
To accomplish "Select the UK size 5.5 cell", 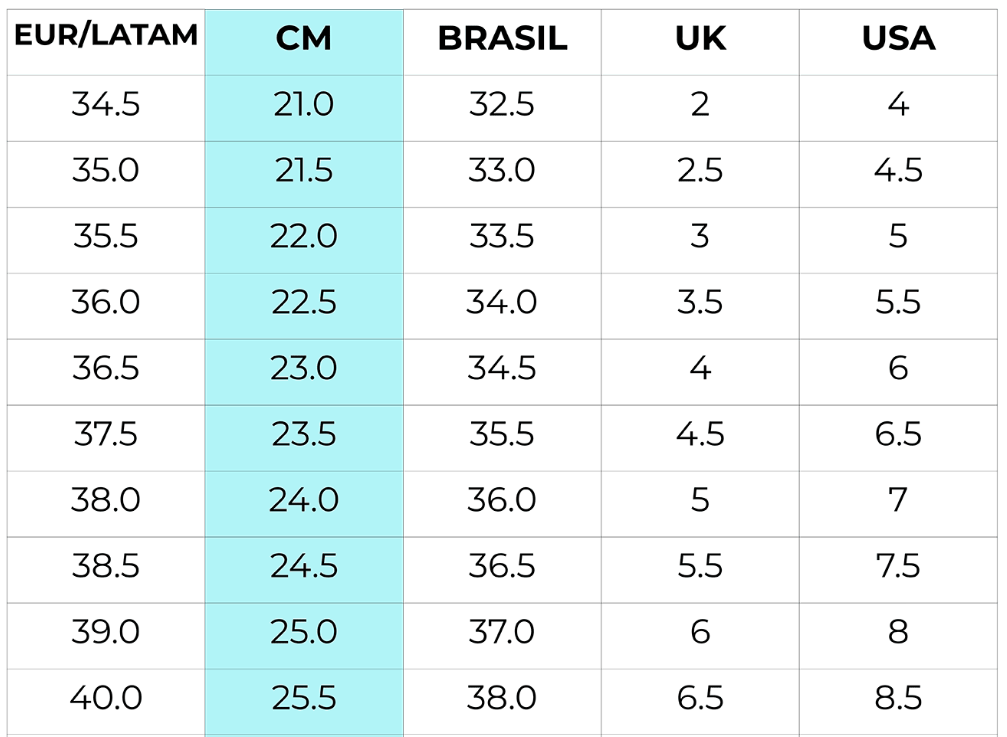I will coord(700,566).
